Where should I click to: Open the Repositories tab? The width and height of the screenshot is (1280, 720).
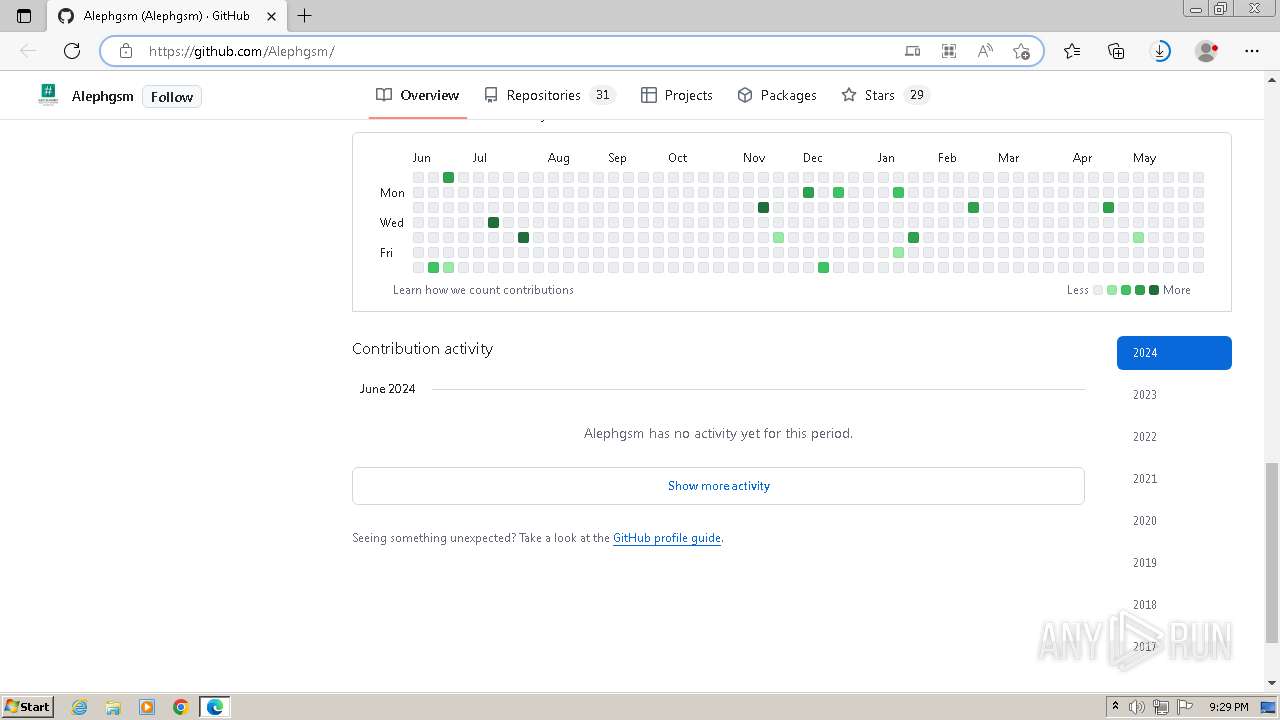click(x=549, y=95)
